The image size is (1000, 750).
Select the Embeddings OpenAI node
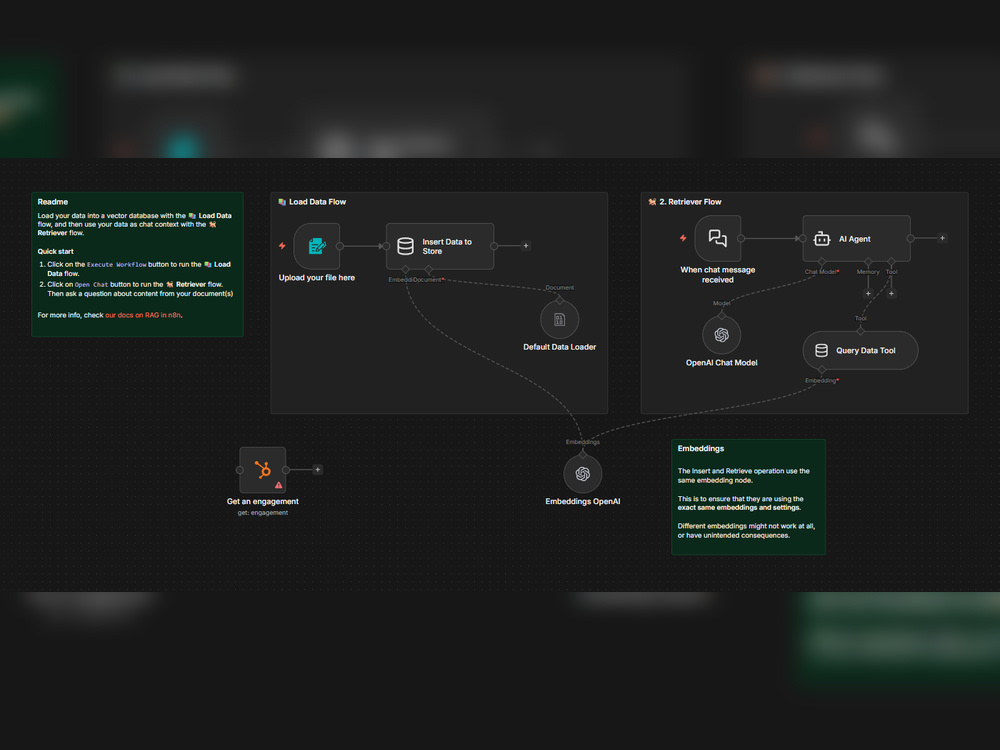(582, 474)
